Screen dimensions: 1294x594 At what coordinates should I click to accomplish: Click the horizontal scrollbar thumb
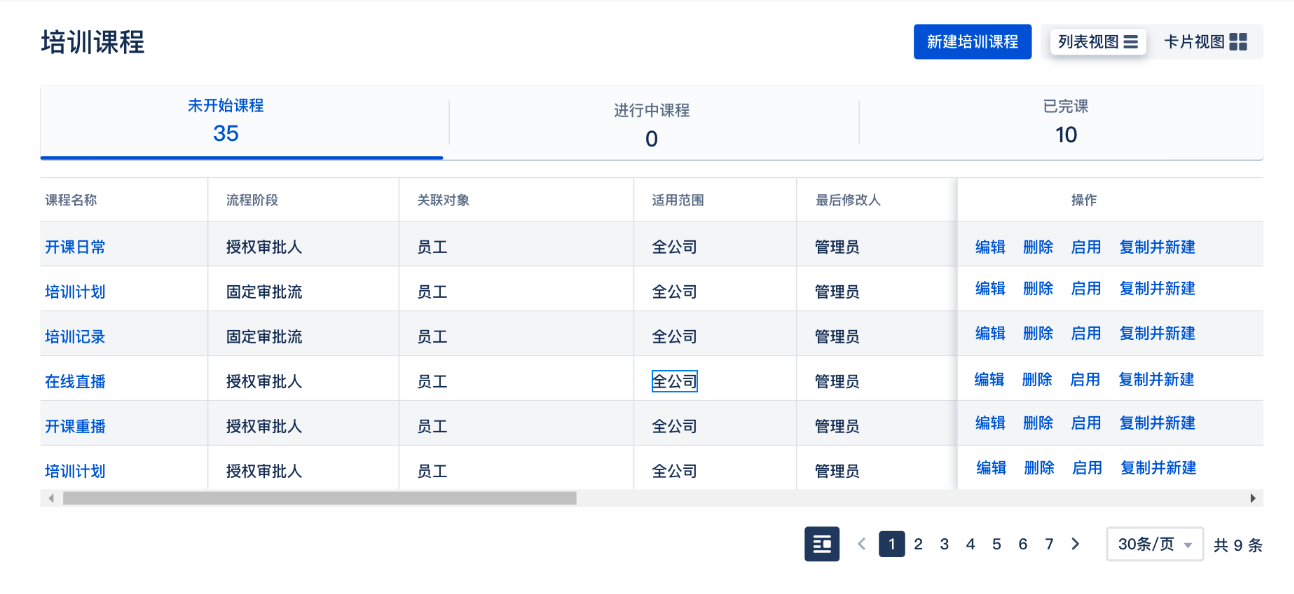320,497
